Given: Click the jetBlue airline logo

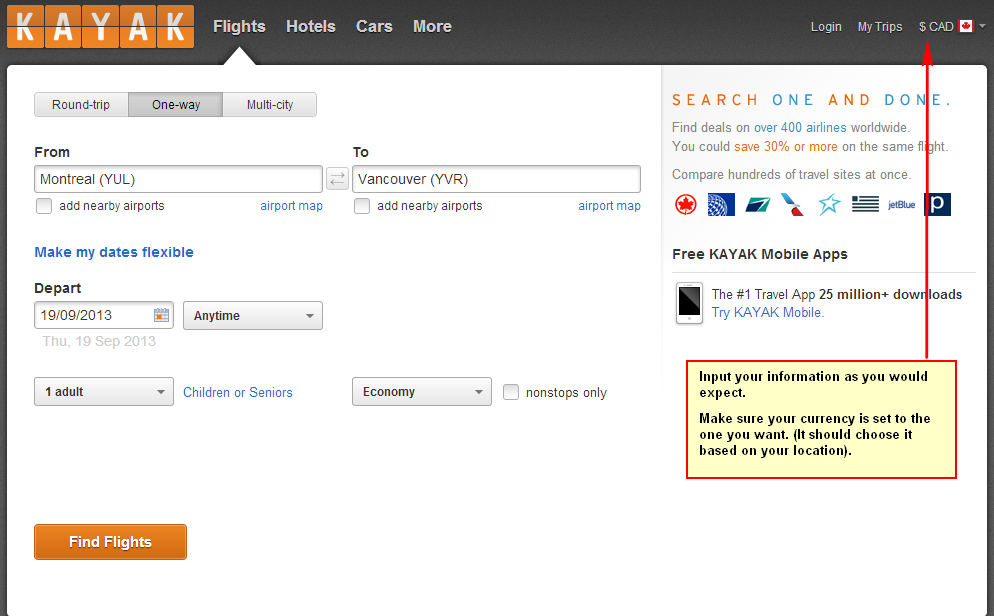Looking at the screenshot, I should [x=901, y=205].
